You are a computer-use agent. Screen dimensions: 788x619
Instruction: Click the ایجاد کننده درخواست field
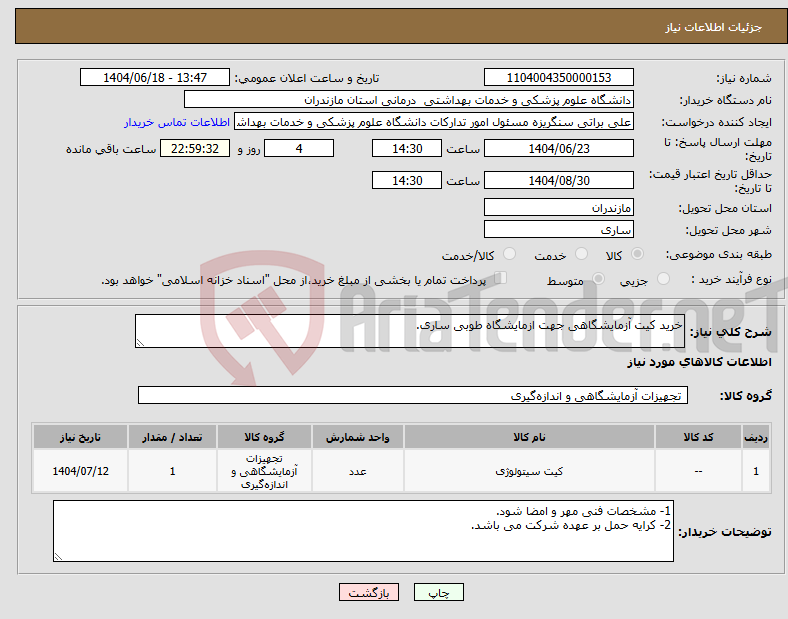point(434,122)
